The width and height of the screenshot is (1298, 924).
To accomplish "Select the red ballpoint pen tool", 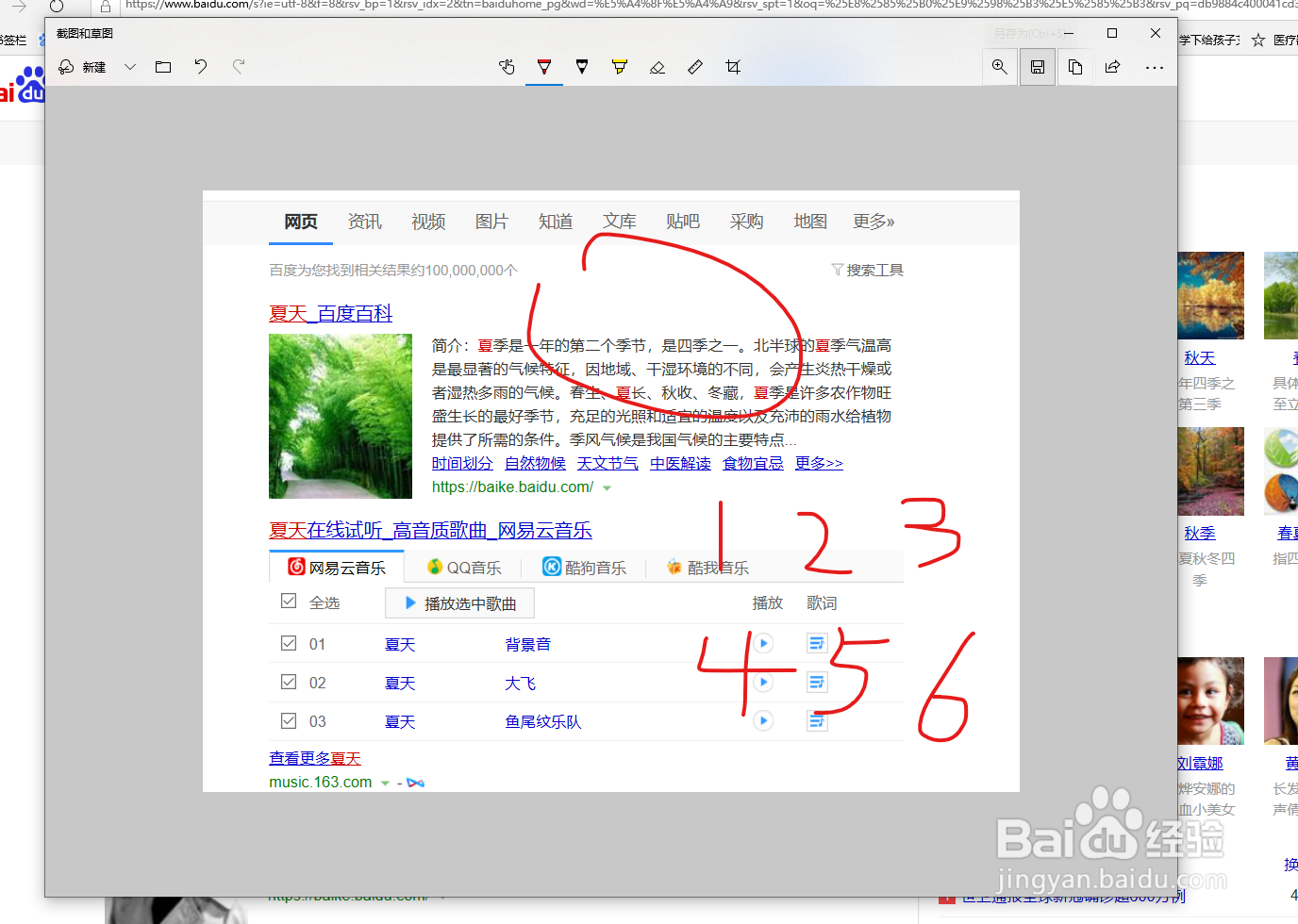I will click(544, 67).
